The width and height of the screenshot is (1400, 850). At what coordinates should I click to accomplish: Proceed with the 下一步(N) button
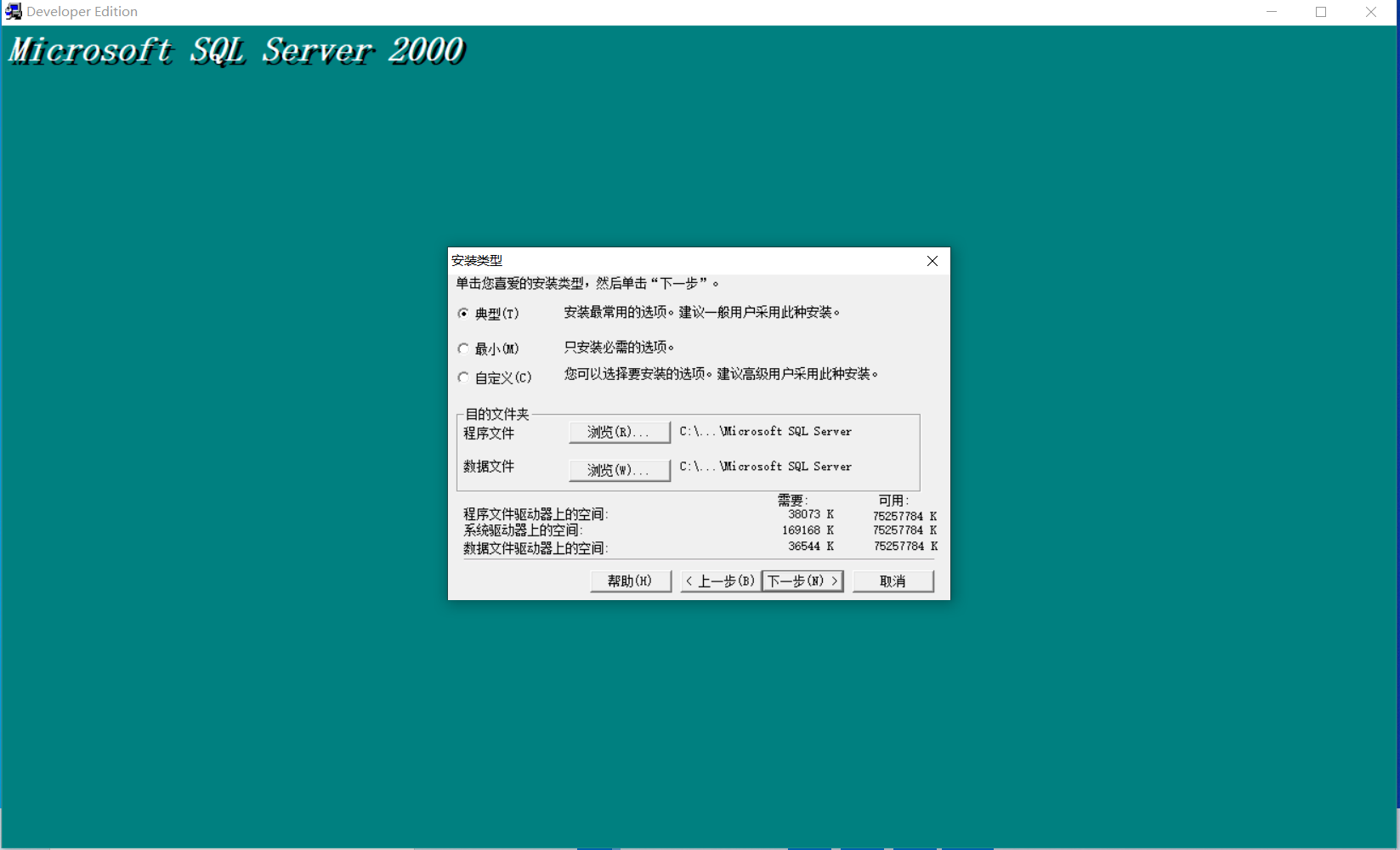[x=802, y=581]
